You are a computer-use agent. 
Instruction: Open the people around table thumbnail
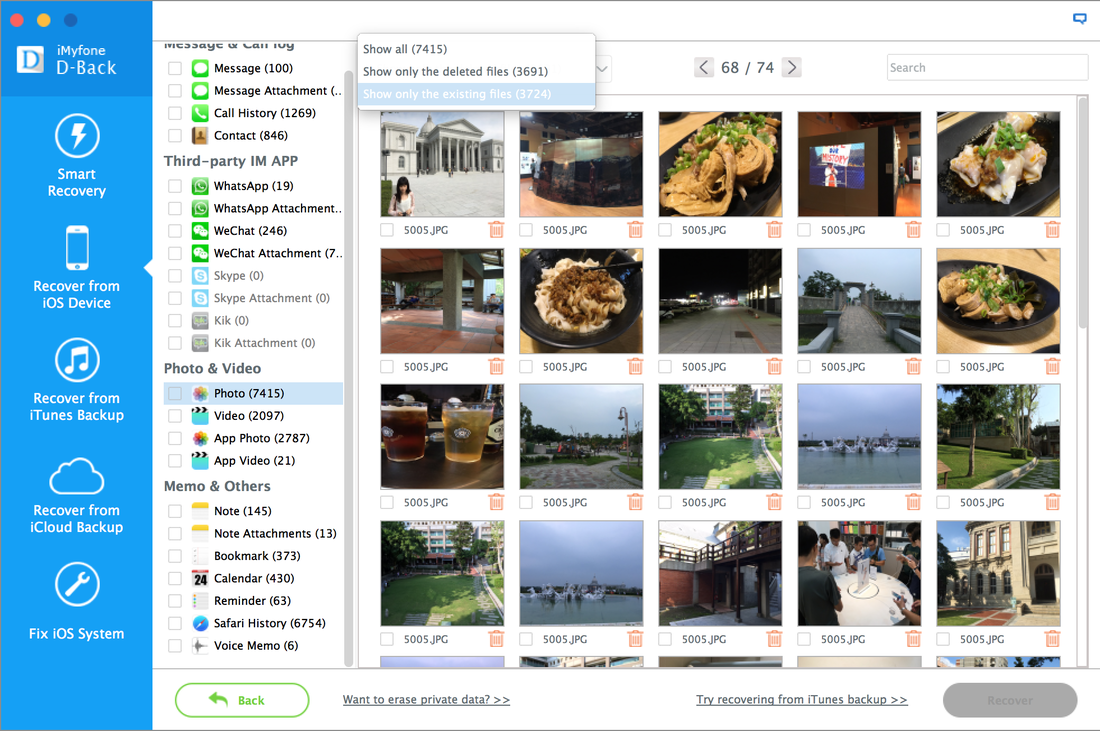click(x=859, y=573)
